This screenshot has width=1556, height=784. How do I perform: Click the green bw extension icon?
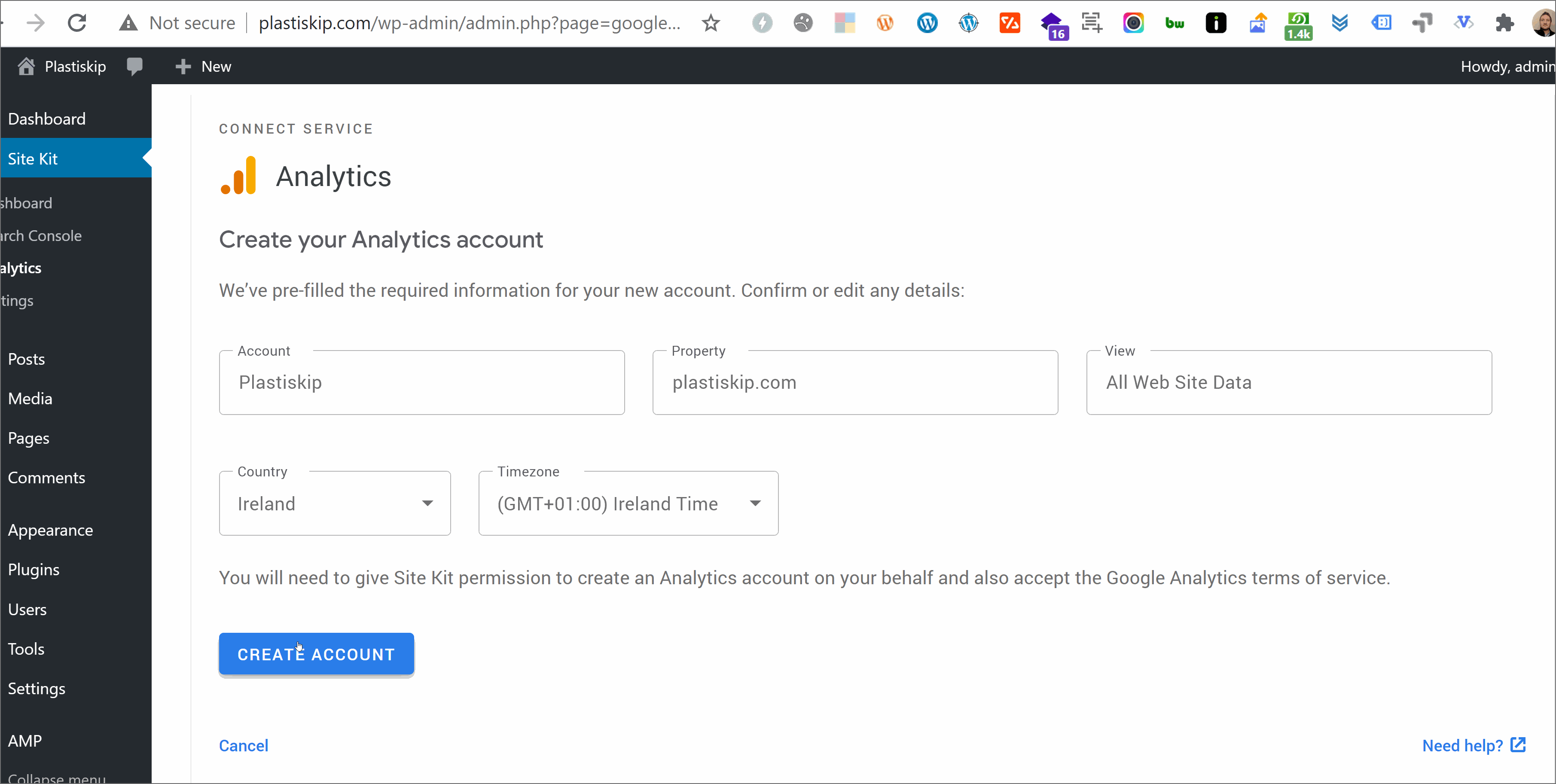tap(1174, 23)
